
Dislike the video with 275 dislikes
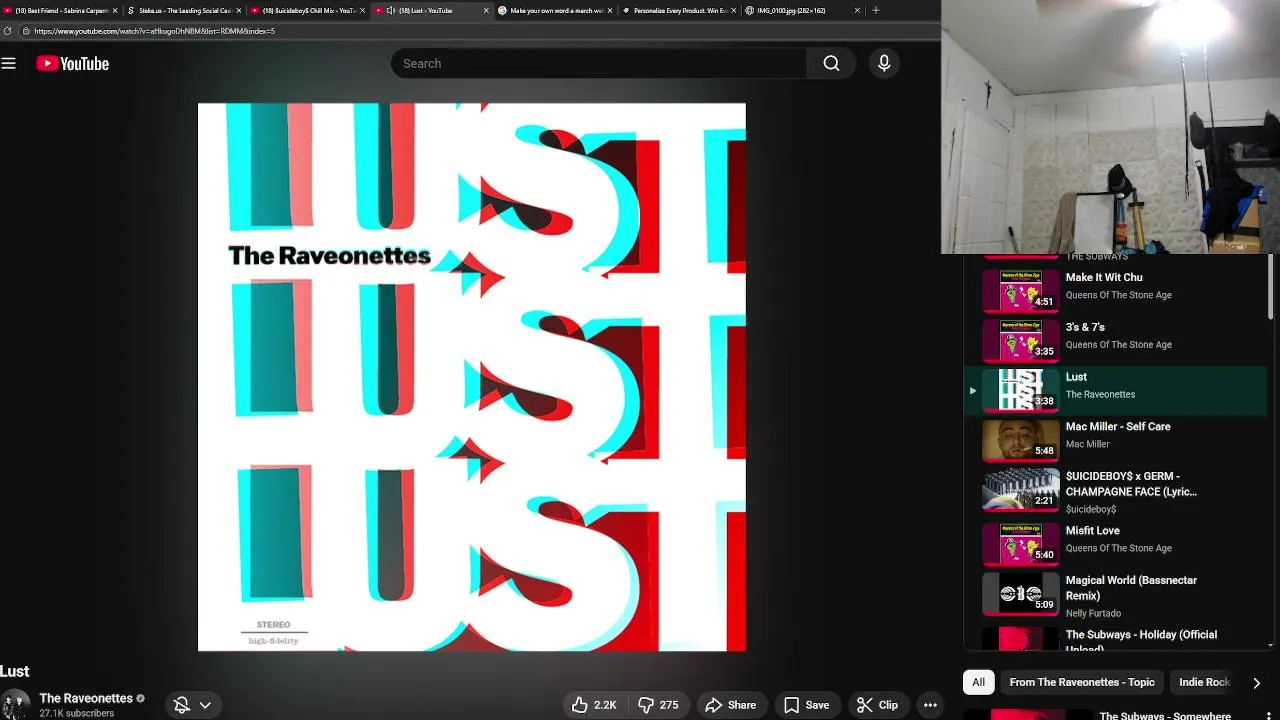(658, 705)
